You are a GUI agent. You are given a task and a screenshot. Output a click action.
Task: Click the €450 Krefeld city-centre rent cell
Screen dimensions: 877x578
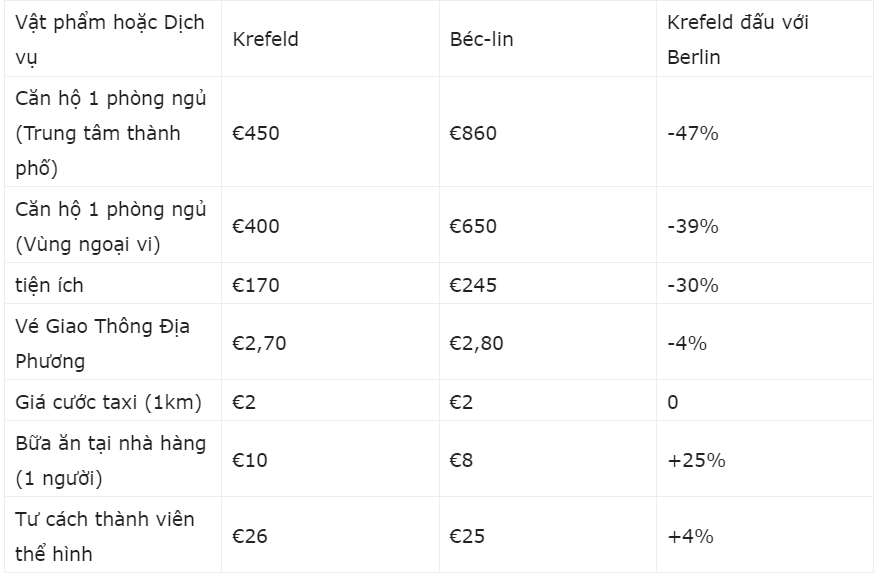point(256,133)
